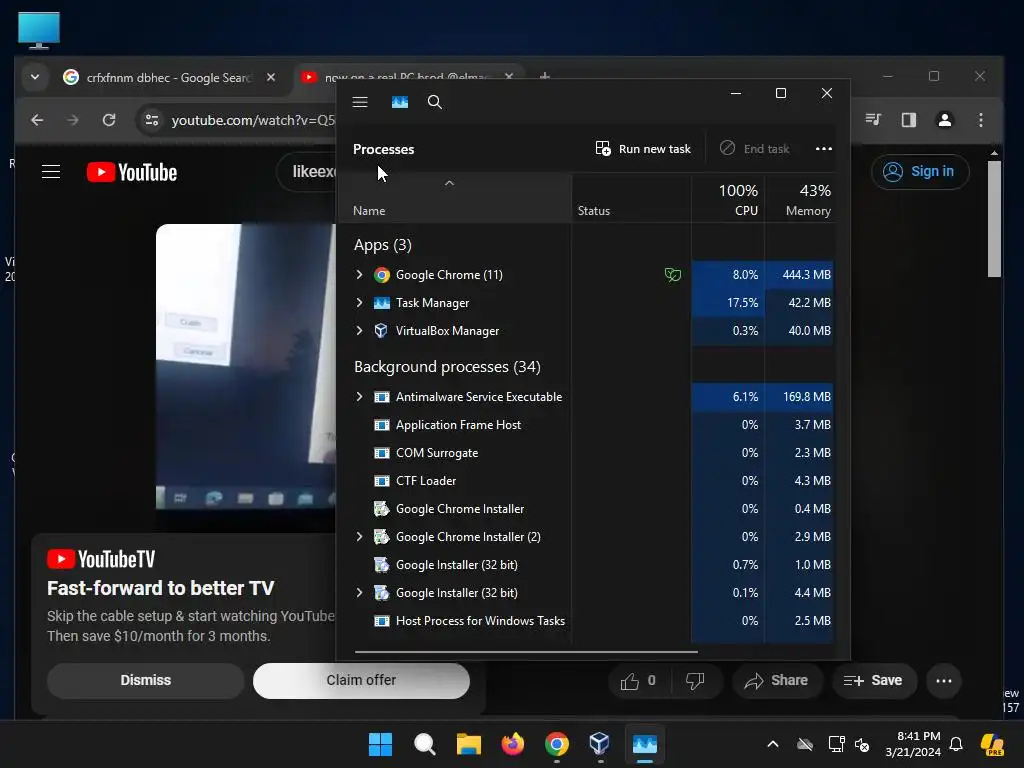Open Windows Start menu
1024x768 pixels.
380,744
